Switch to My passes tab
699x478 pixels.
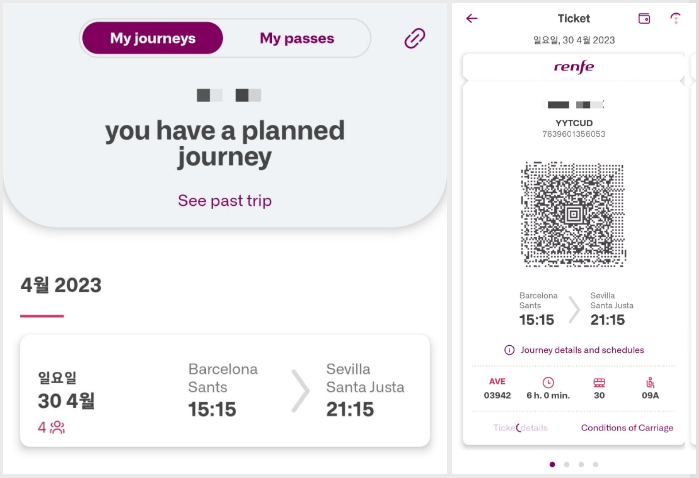click(x=297, y=38)
